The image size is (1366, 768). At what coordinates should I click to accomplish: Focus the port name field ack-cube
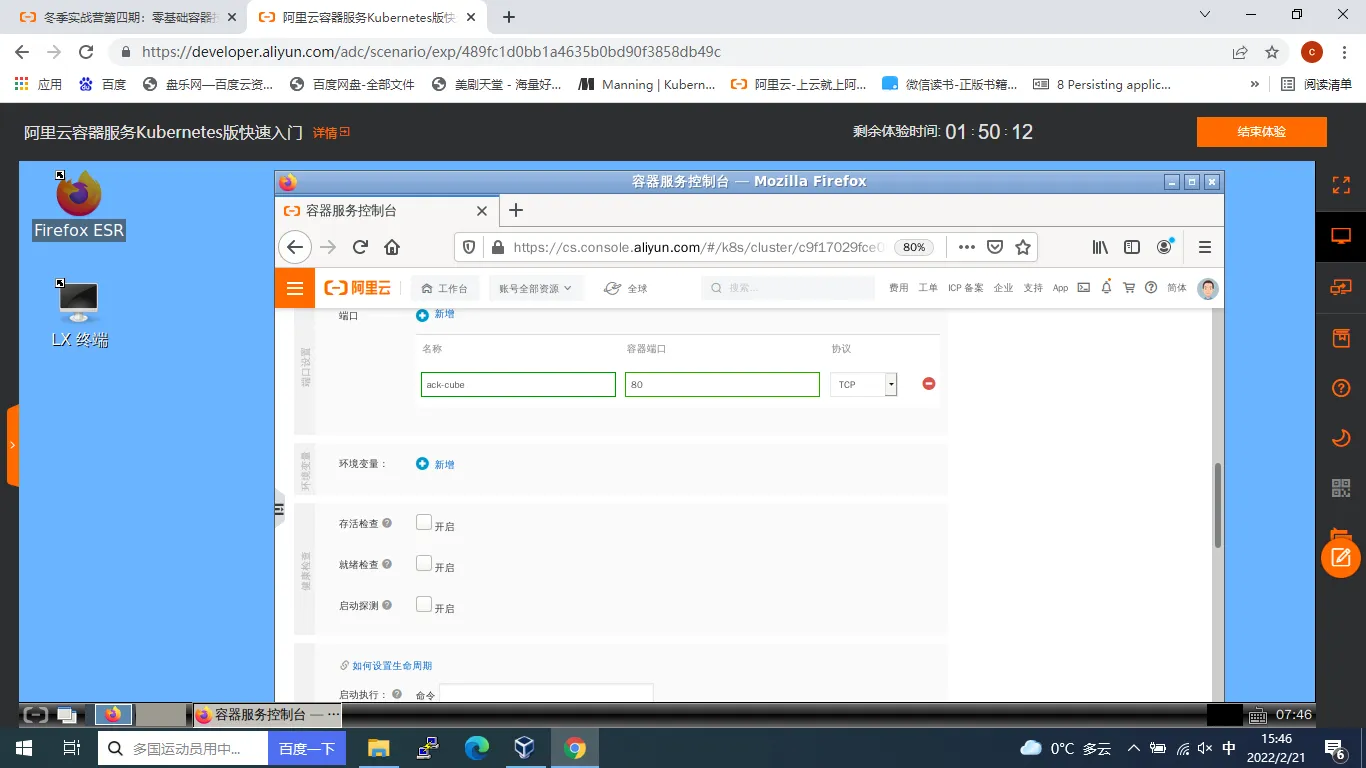pos(518,384)
